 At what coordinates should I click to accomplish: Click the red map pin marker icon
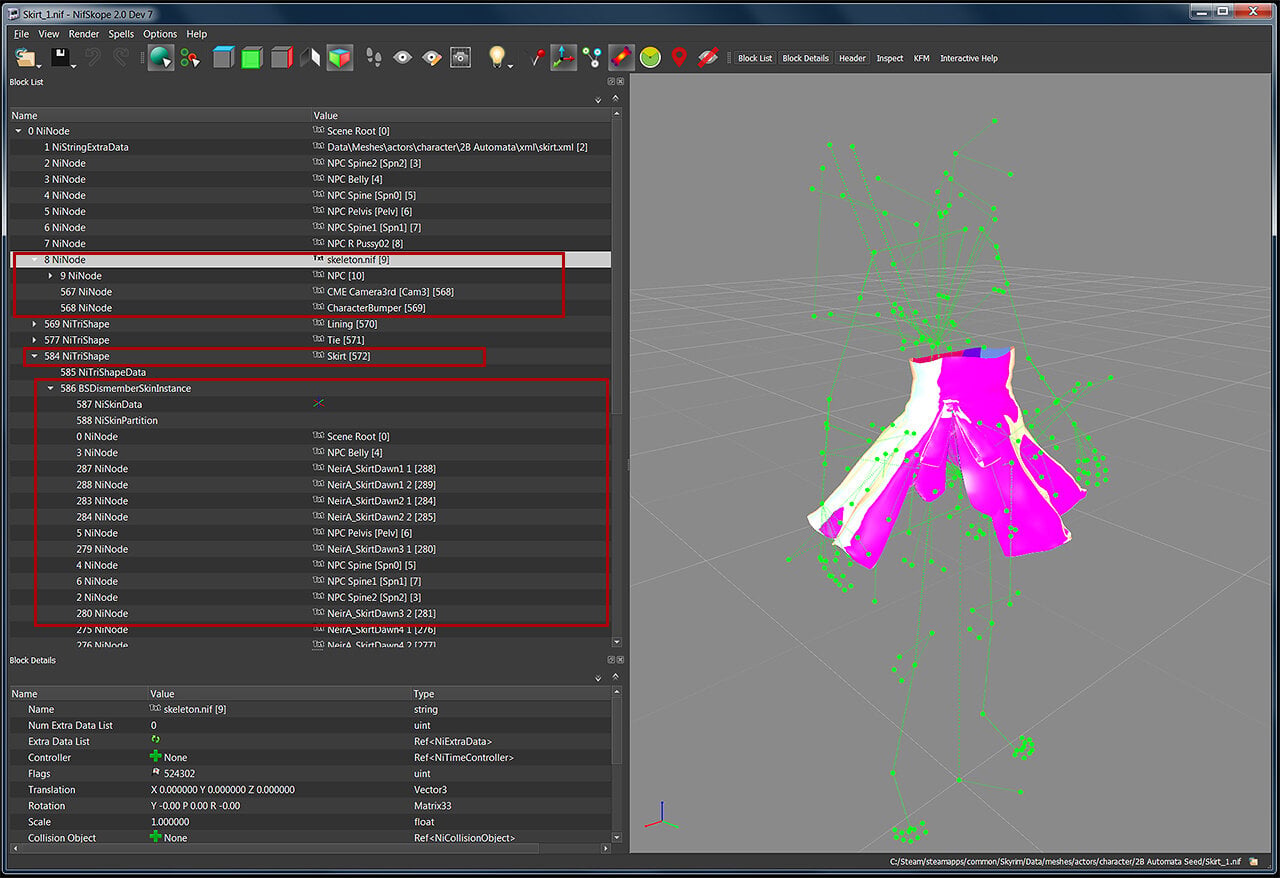click(679, 58)
